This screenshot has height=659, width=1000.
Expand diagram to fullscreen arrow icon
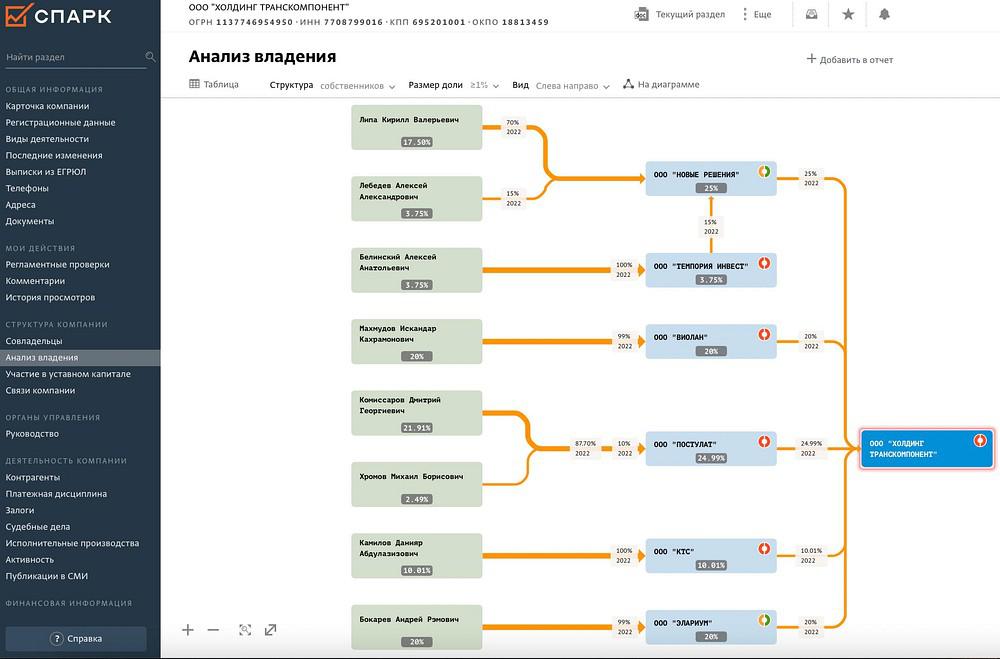[x=270, y=630]
